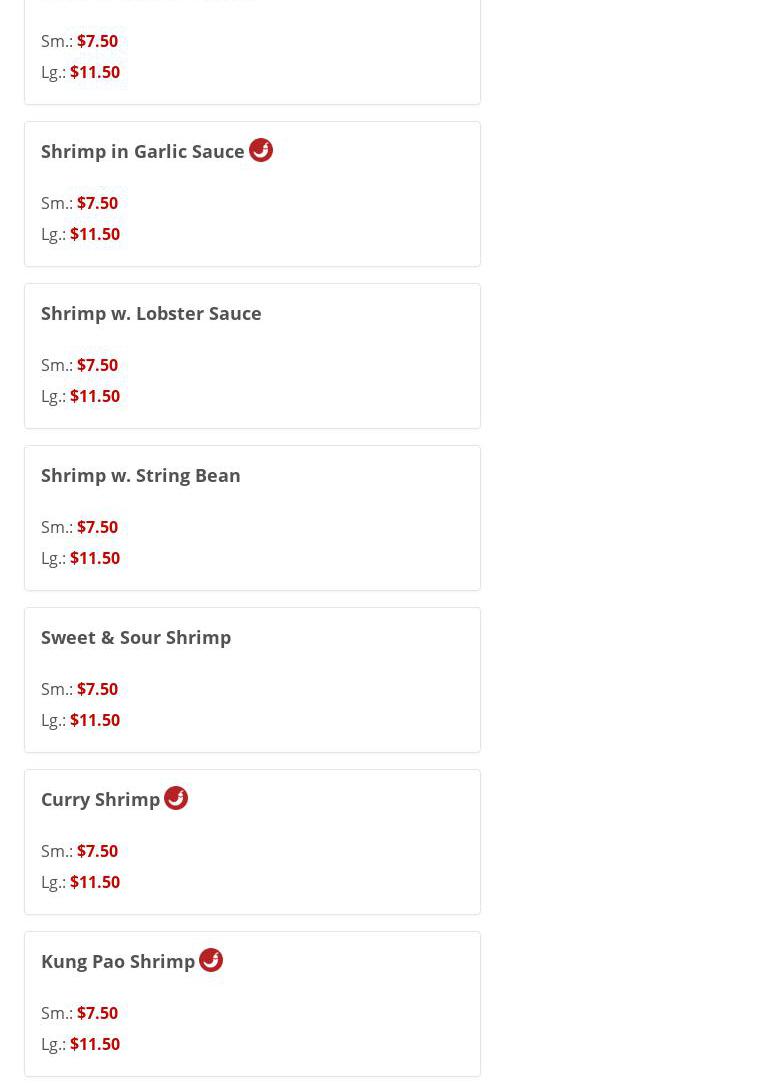Pick the large $11.50 Curry Shrimp price

click(95, 882)
